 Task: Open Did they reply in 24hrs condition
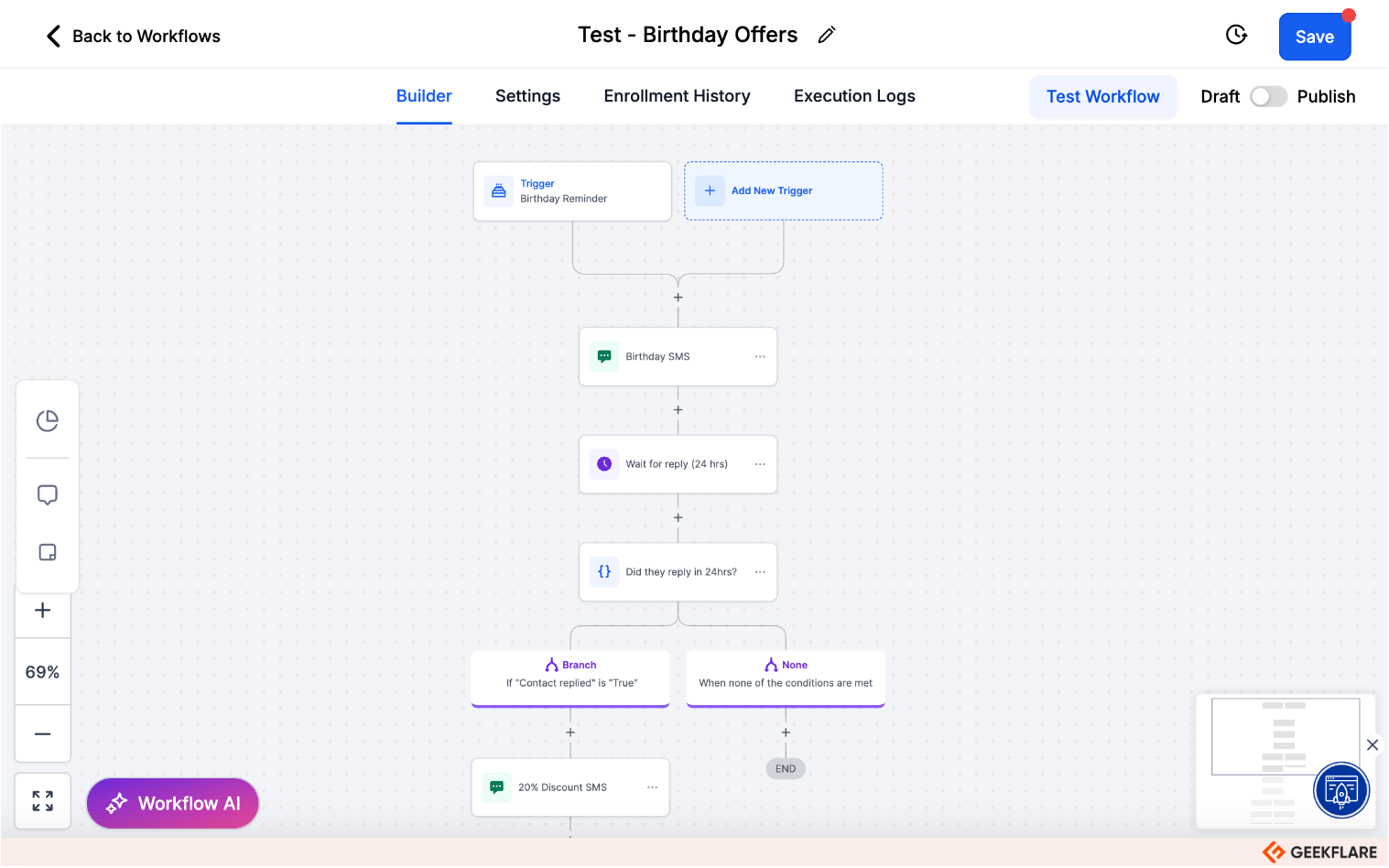pos(678,571)
